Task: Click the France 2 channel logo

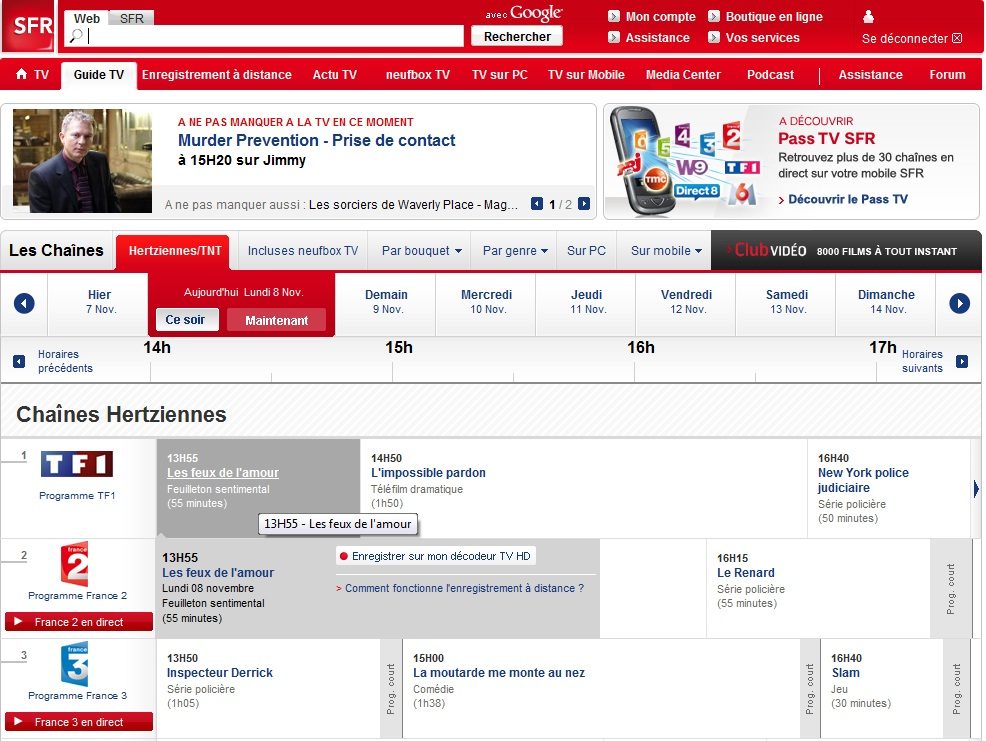Action: 75,564
